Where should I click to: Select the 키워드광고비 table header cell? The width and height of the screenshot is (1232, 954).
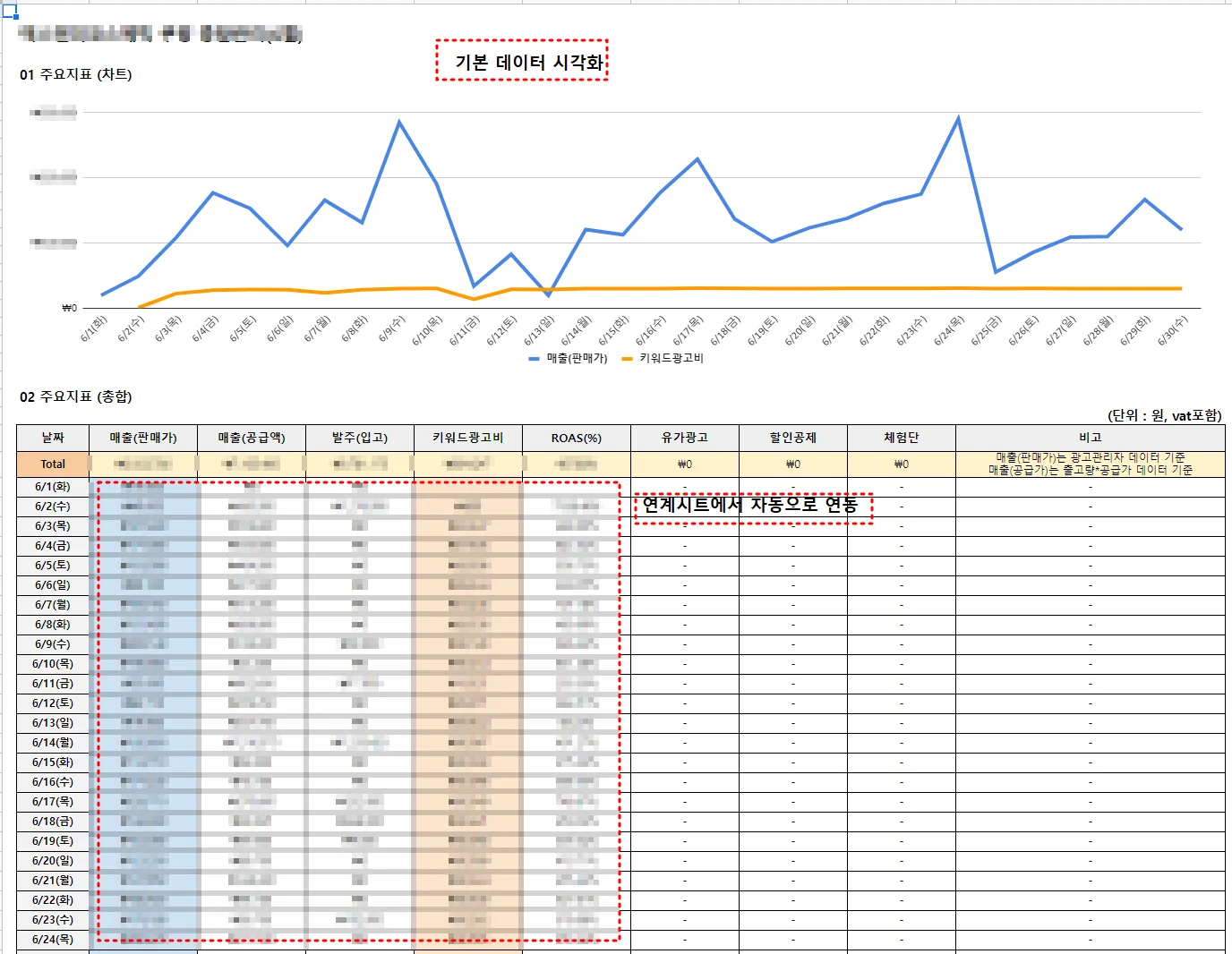(468, 438)
